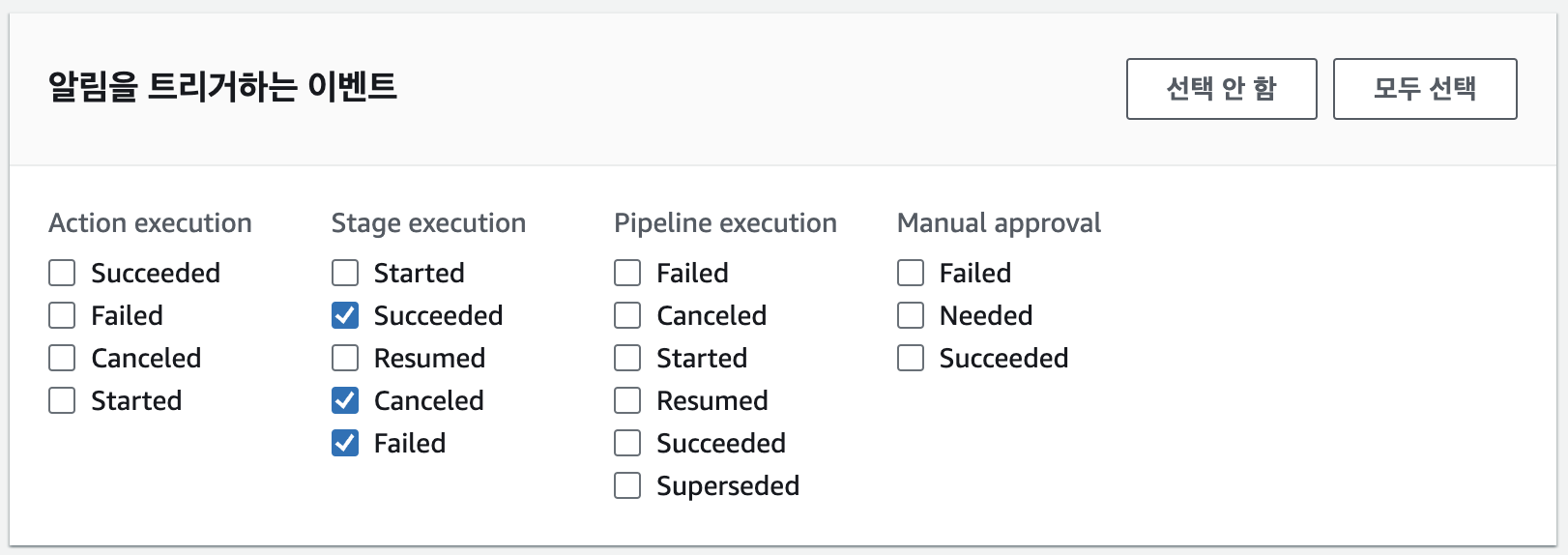This screenshot has width=1568, height=555.
Task: Check the Superseded checkbox
Action: point(627,486)
